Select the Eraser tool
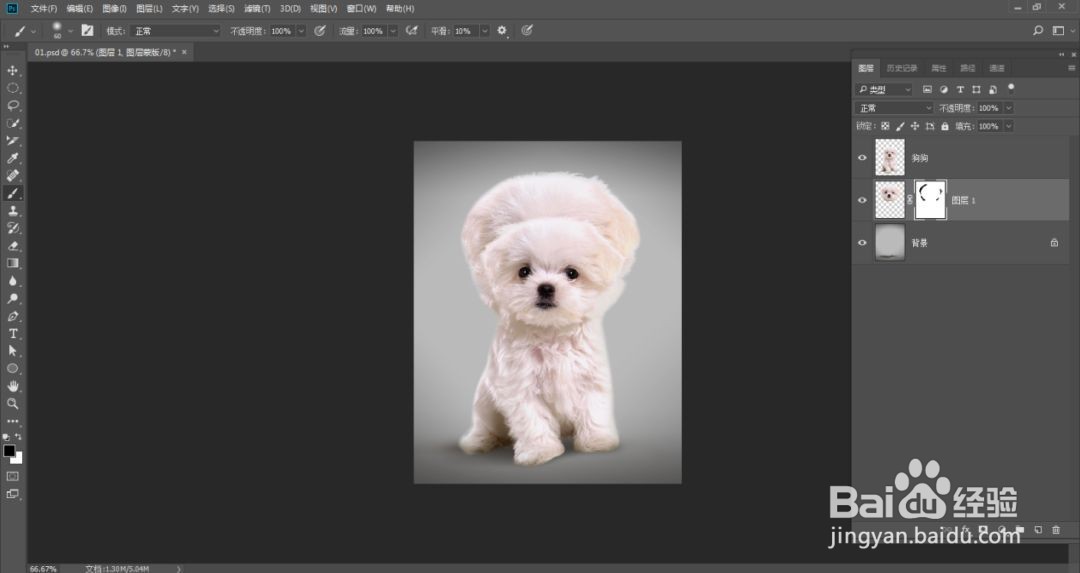This screenshot has height=573, width=1080. [13, 245]
